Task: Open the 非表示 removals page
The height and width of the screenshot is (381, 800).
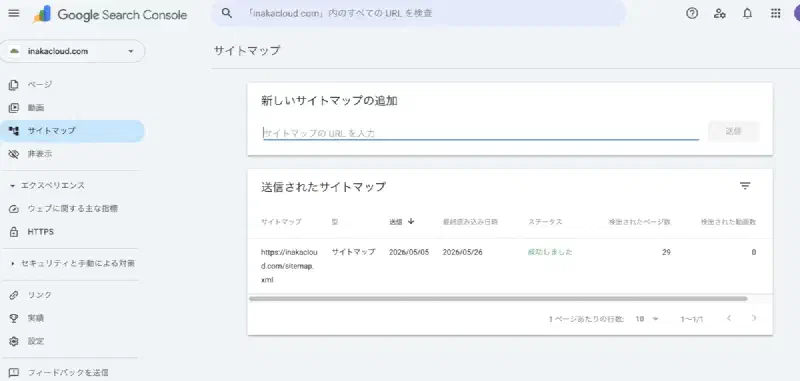Action: click(x=72, y=154)
